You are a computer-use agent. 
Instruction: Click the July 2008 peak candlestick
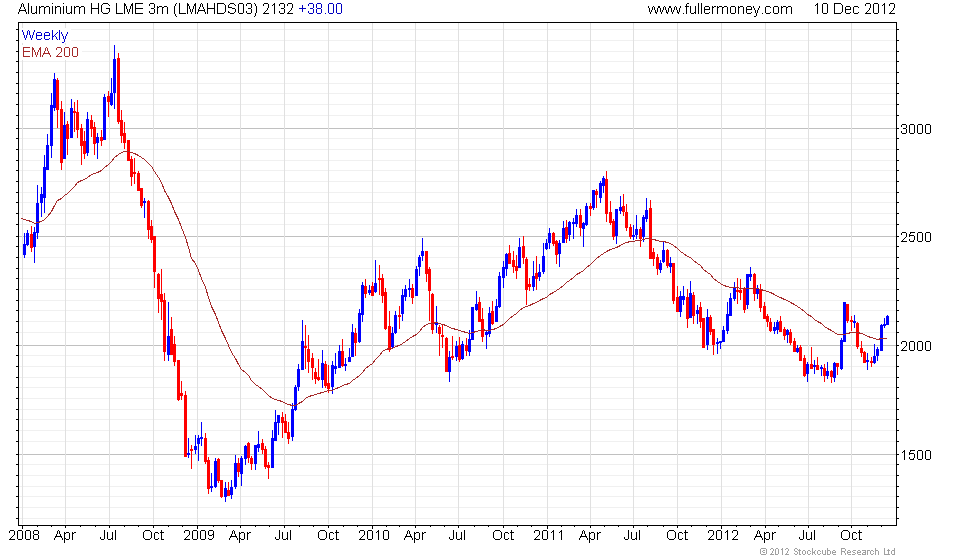pyautogui.click(x=114, y=75)
